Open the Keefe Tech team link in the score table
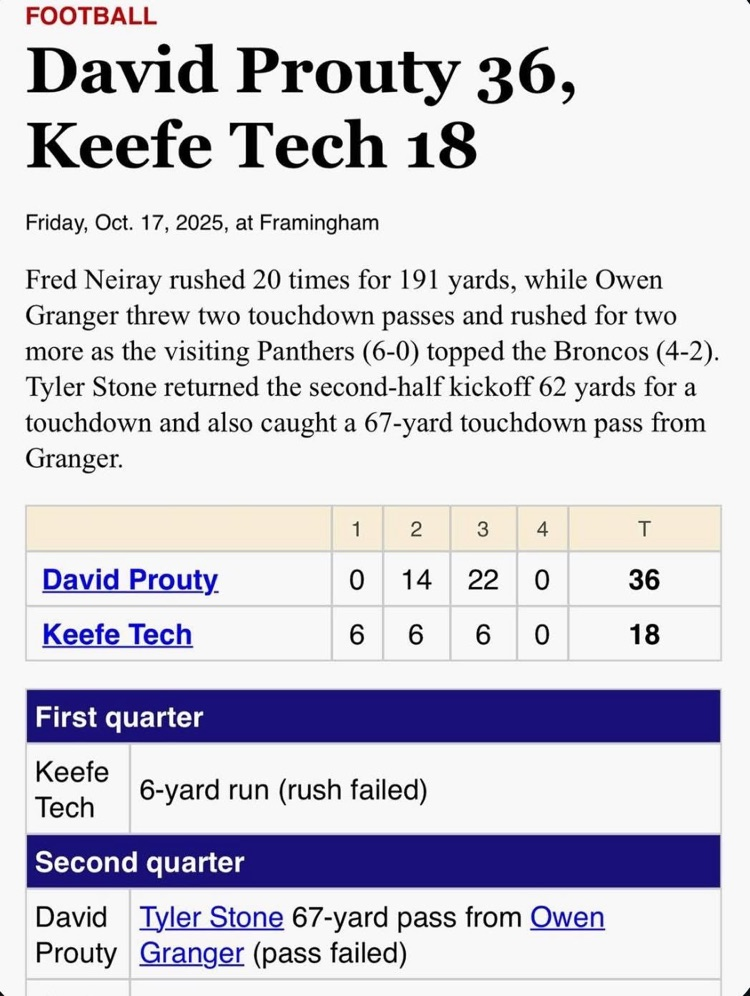This screenshot has width=750, height=996. pos(117,634)
